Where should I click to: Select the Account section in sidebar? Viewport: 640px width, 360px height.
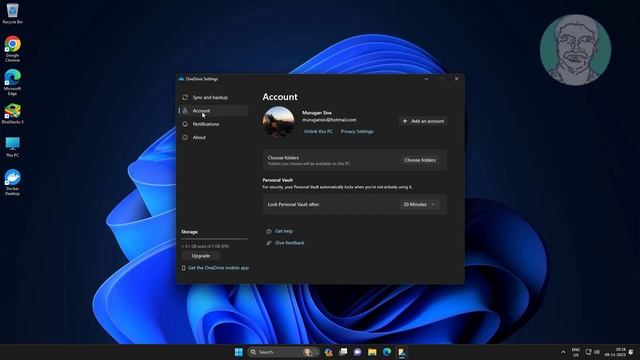213,111
